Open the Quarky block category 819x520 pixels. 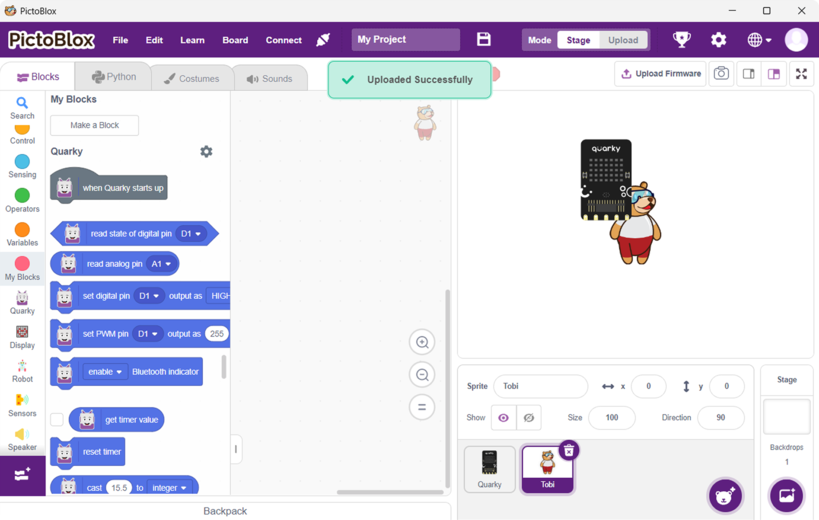[x=22, y=303]
